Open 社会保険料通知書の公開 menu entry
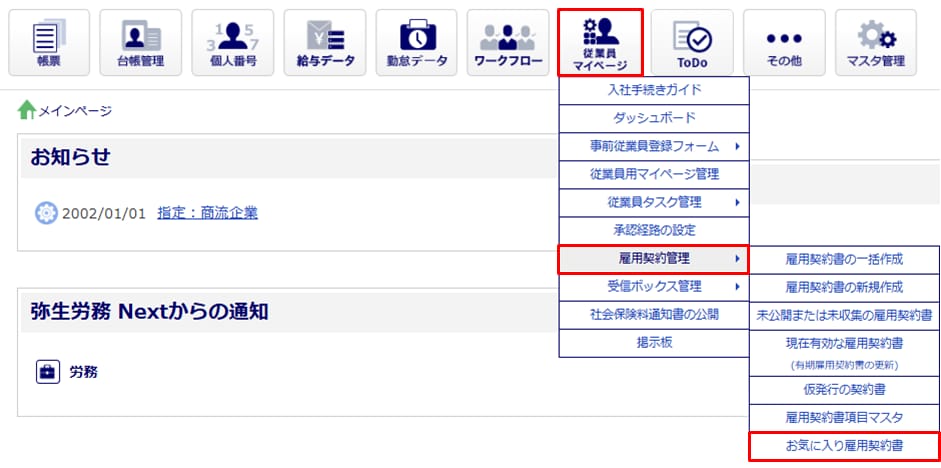Image resolution: width=941 pixels, height=468 pixels. click(x=654, y=315)
